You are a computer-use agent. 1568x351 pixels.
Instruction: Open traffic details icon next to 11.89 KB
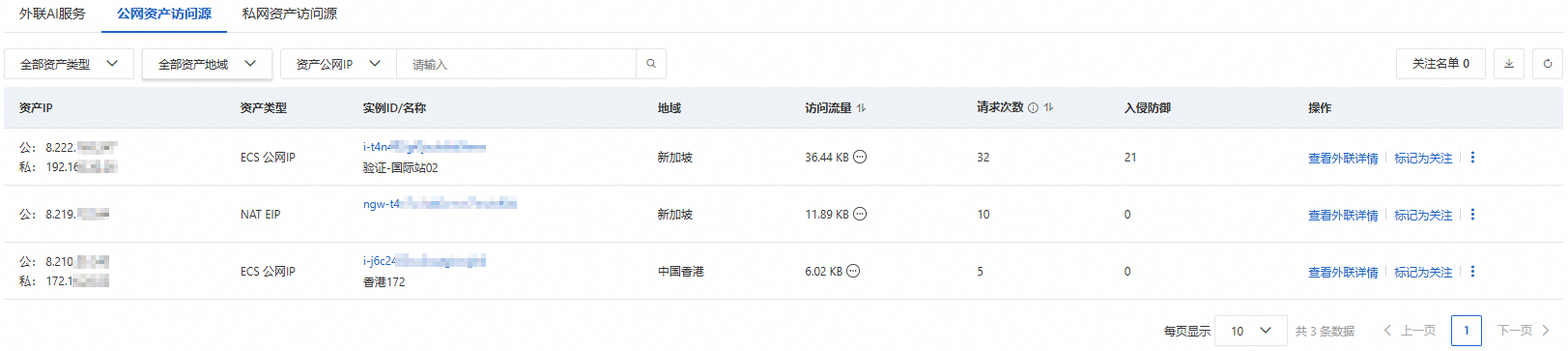(860, 214)
